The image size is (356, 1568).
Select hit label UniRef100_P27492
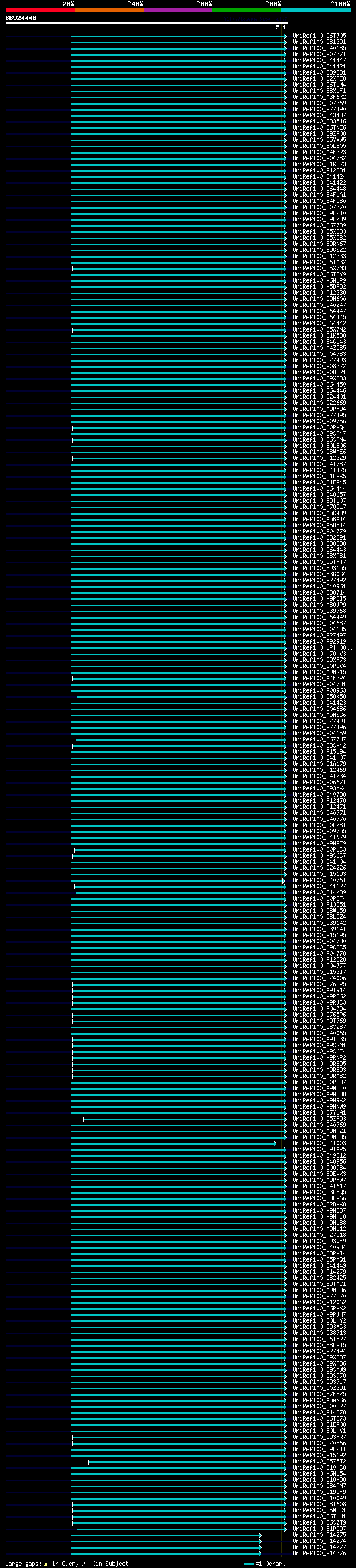click(319, 581)
